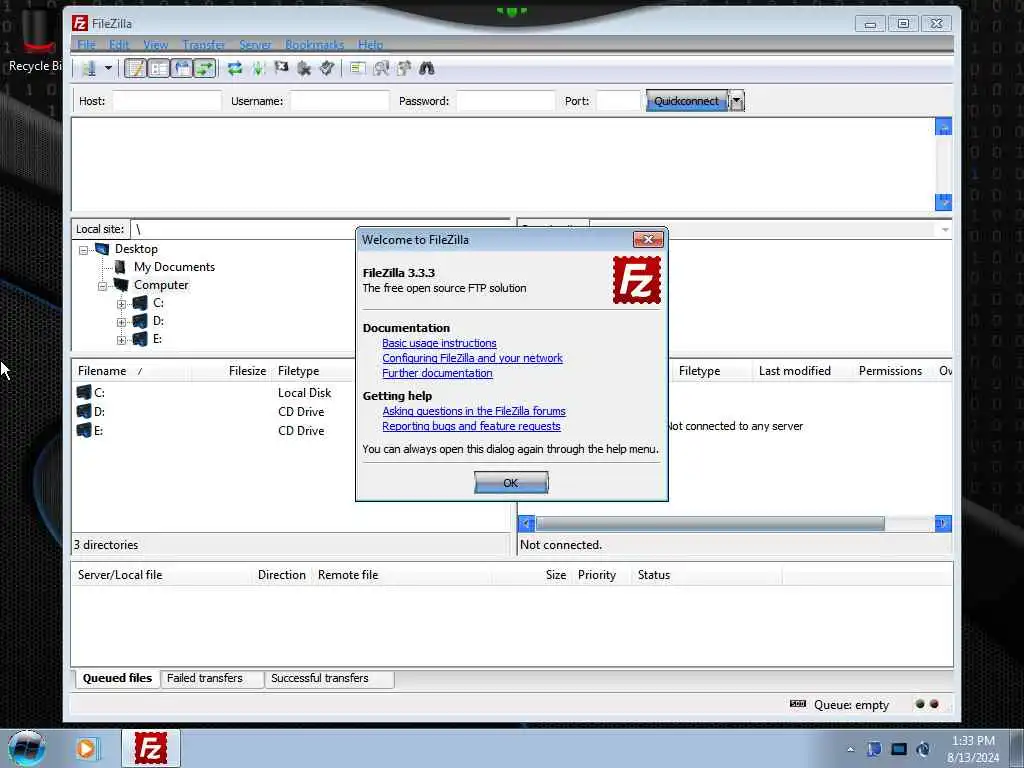Open the Remote site path dropdown

click(944, 229)
